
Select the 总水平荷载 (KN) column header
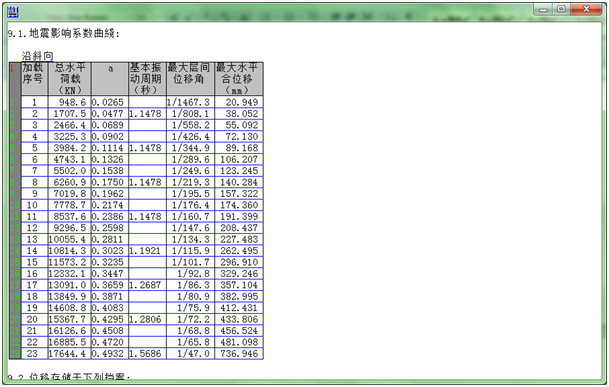point(70,79)
